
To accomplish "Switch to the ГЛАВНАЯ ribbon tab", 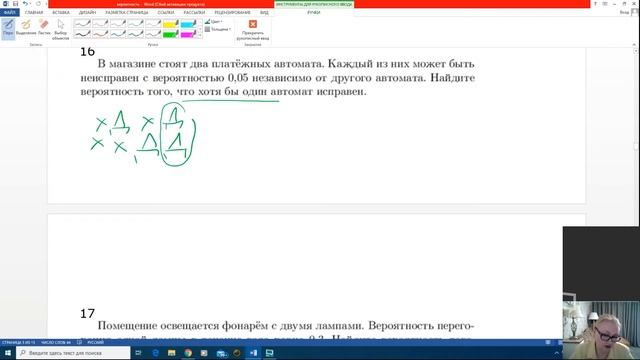I will point(34,13).
